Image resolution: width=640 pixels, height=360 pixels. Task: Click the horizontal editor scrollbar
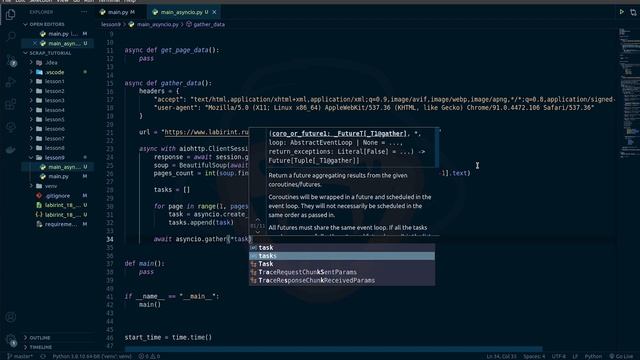click(x=333, y=349)
